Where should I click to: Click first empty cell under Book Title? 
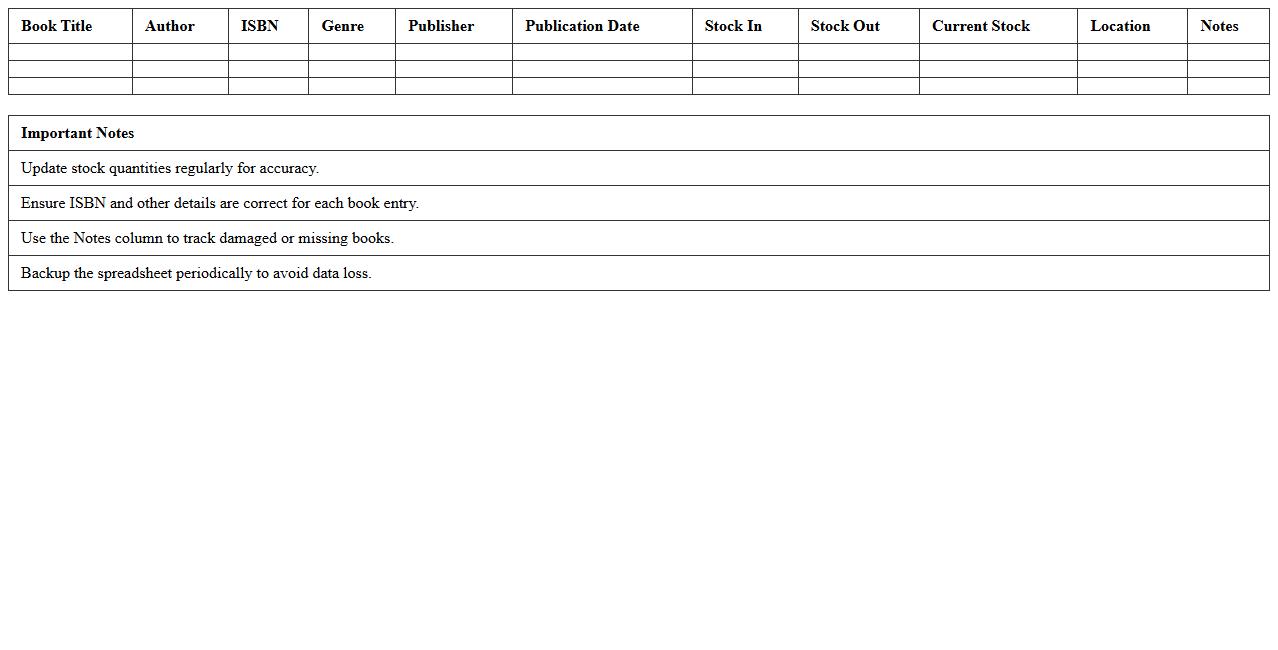coord(70,52)
